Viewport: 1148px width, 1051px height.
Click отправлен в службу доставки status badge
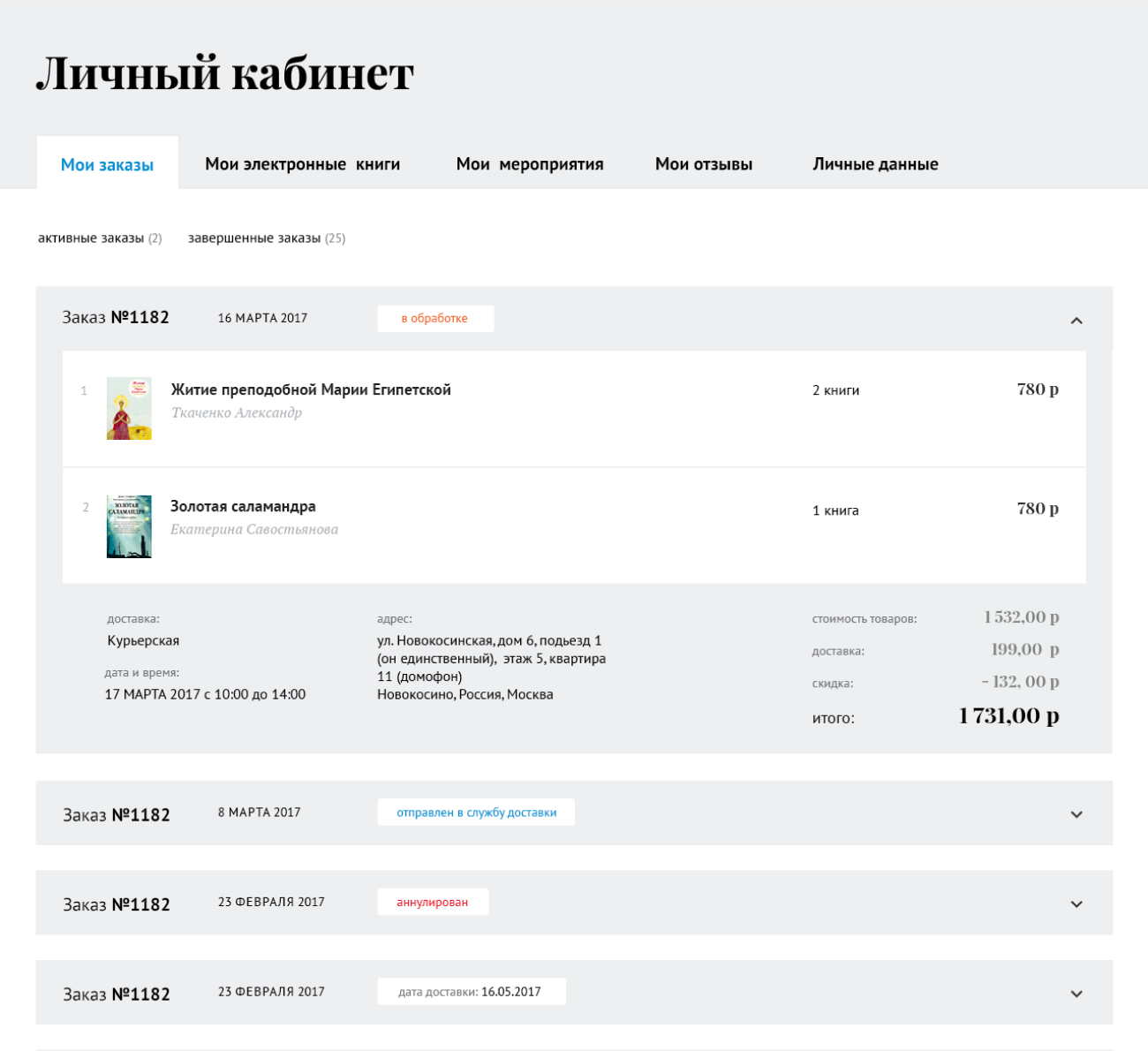point(476,813)
